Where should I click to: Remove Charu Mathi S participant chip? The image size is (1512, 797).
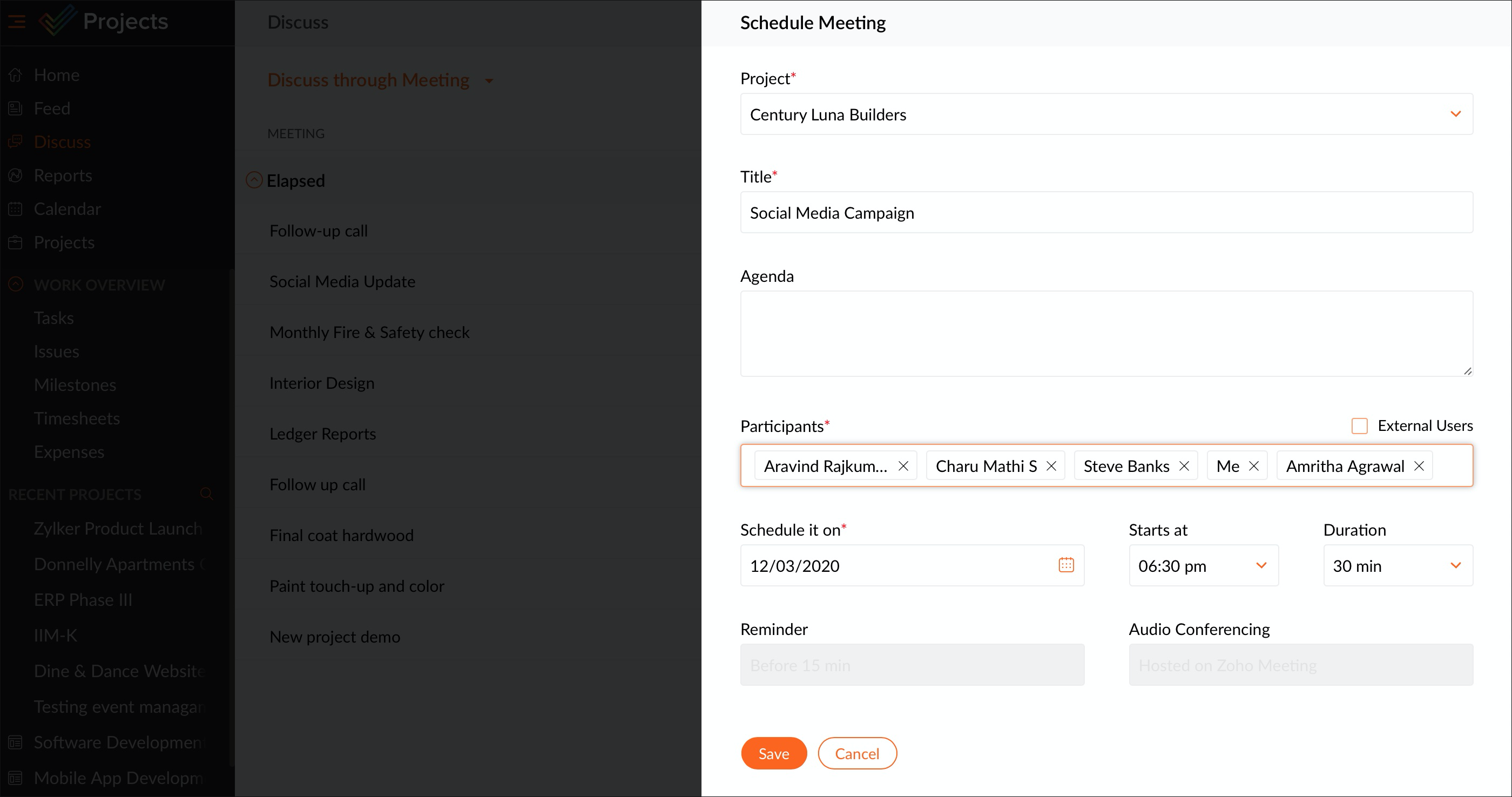pos(1051,466)
